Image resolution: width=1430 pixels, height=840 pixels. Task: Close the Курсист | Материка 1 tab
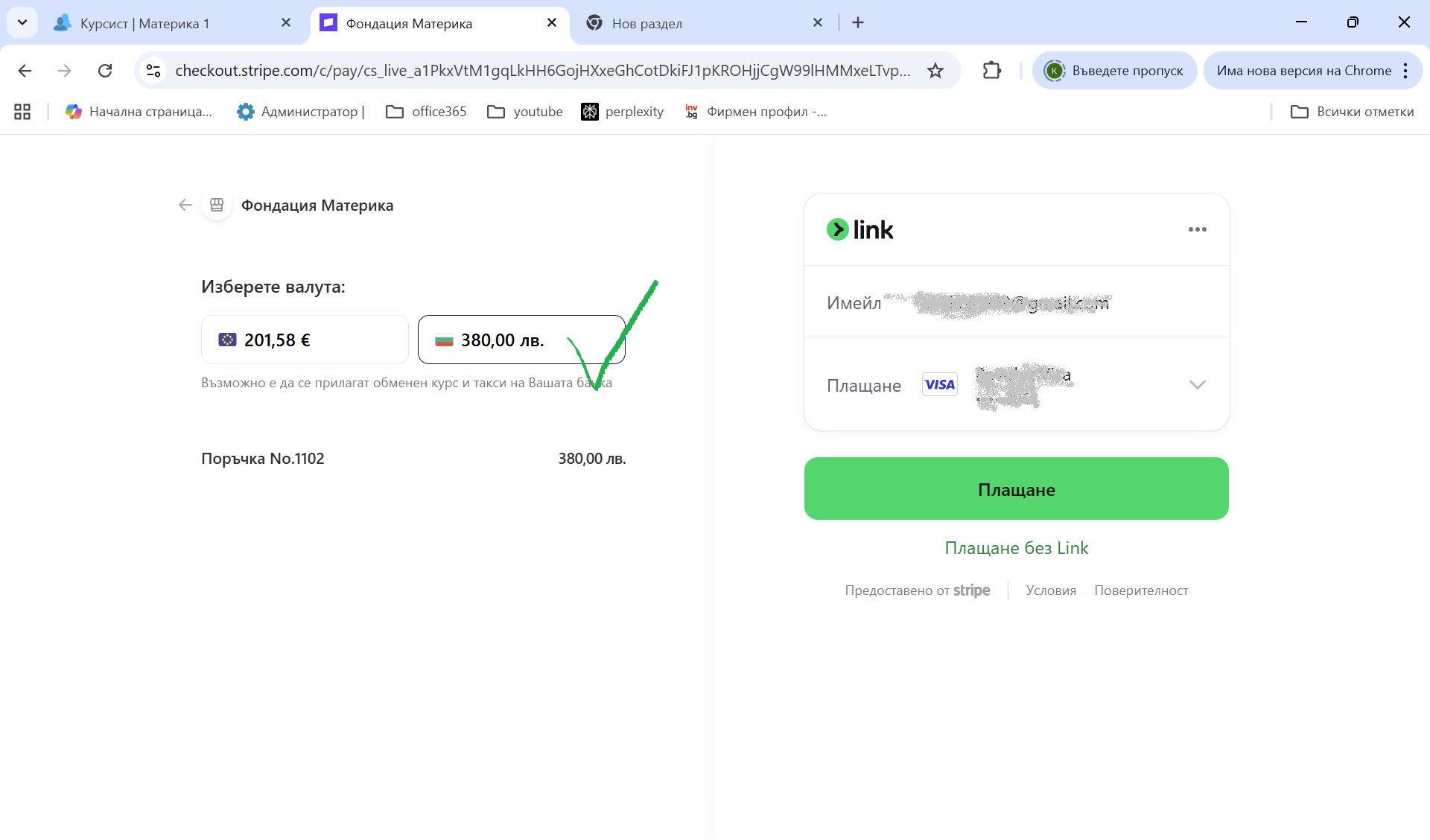point(286,23)
